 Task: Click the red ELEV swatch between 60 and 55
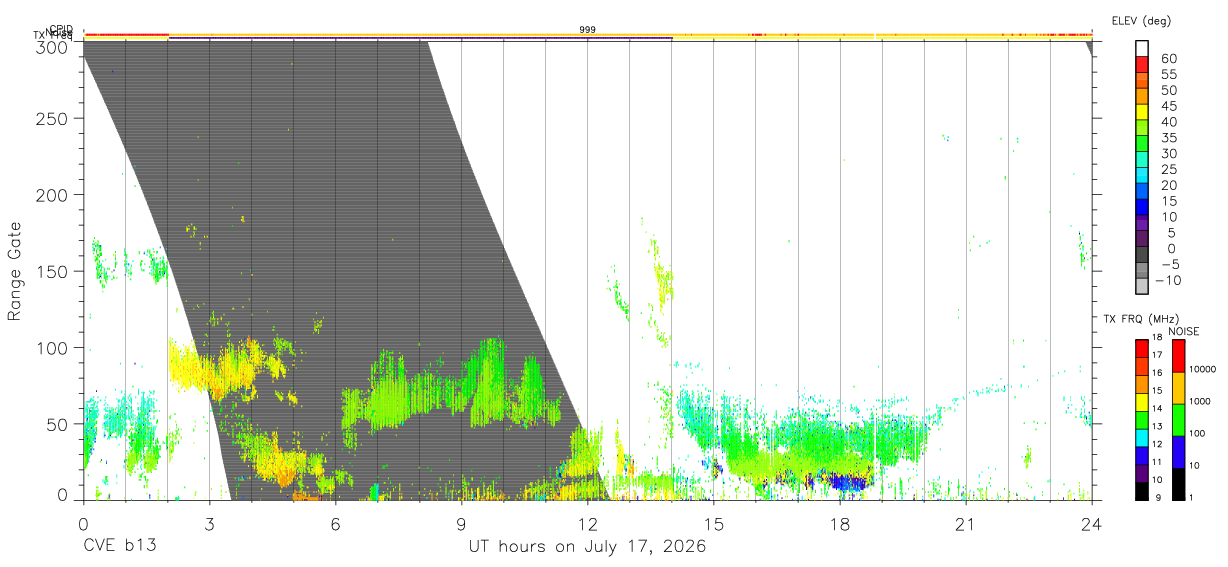pyautogui.click(x=1142, y=64)
